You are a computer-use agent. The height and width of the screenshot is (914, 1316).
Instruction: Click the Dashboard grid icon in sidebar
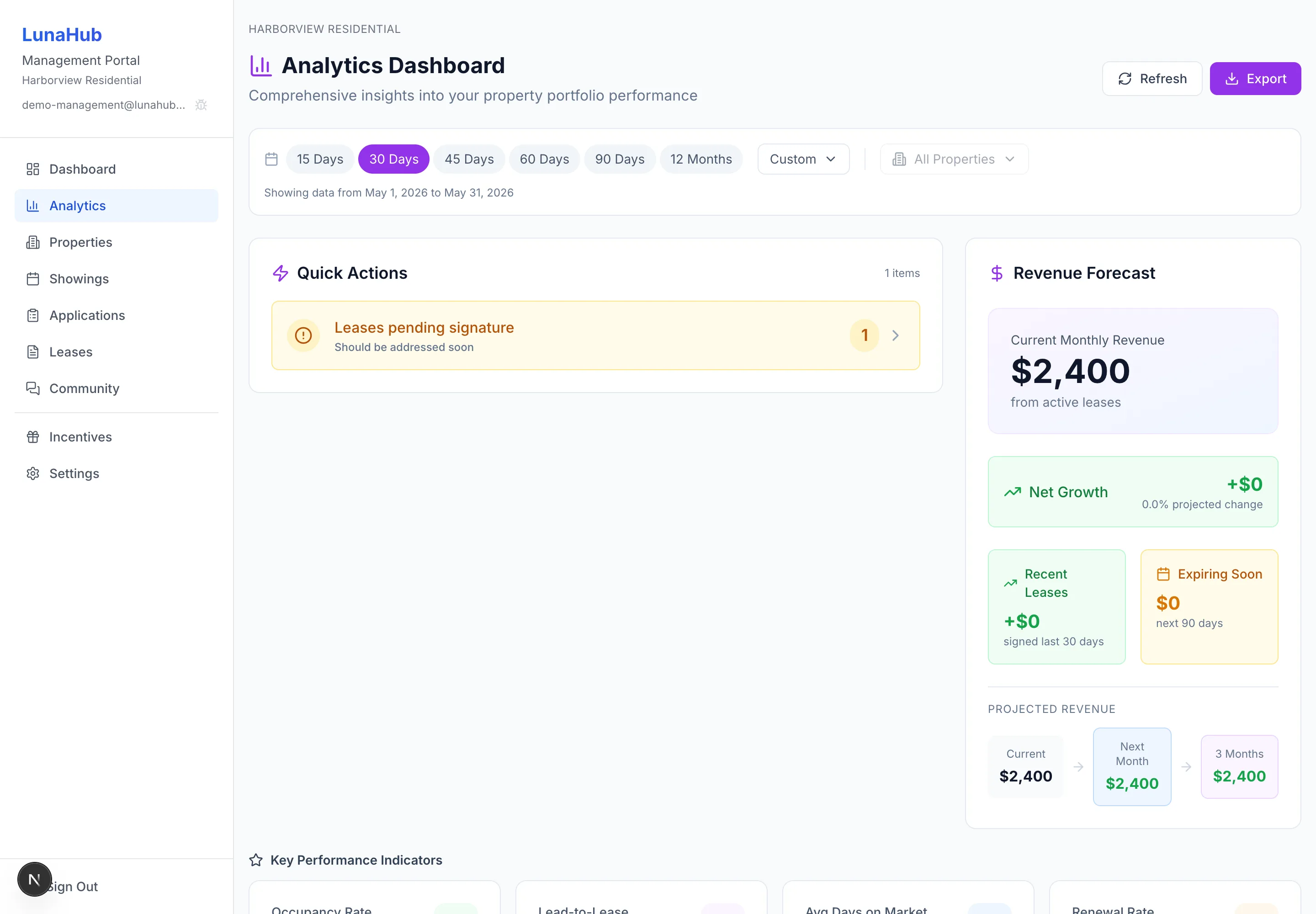(x=32, y=169)
